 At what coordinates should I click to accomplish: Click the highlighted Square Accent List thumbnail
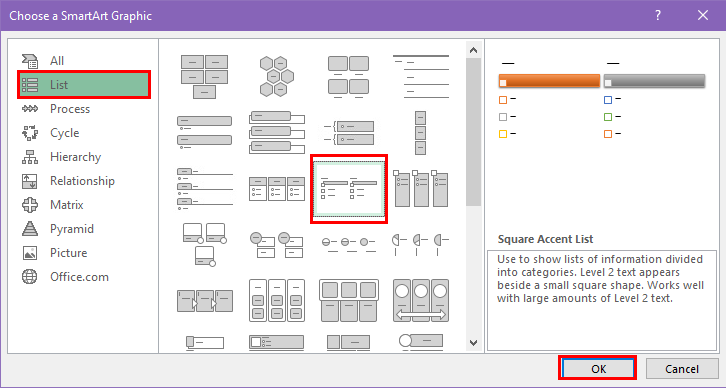tap(349, 189)
